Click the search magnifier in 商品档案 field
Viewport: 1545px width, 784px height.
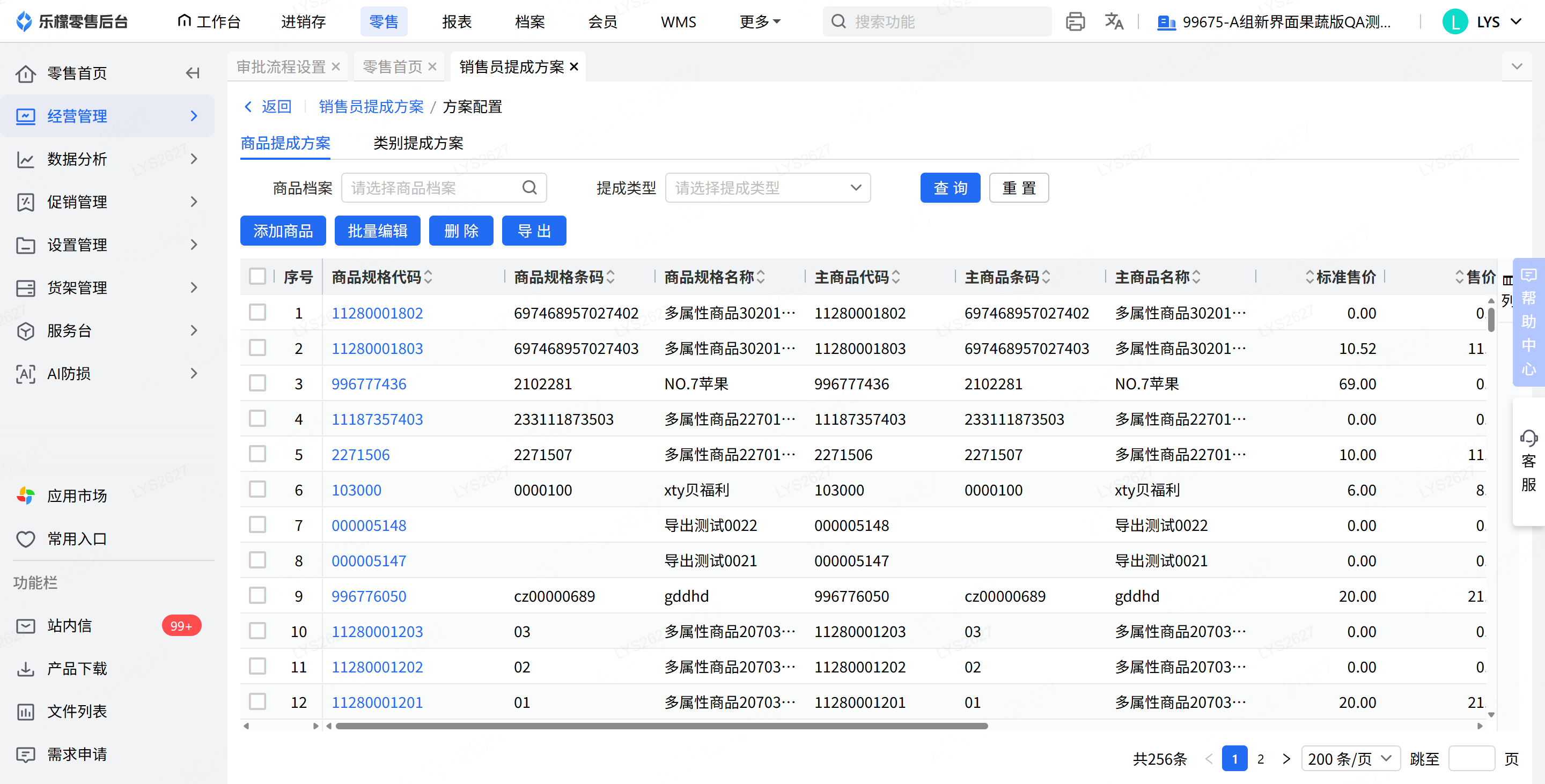pos(529,188)
